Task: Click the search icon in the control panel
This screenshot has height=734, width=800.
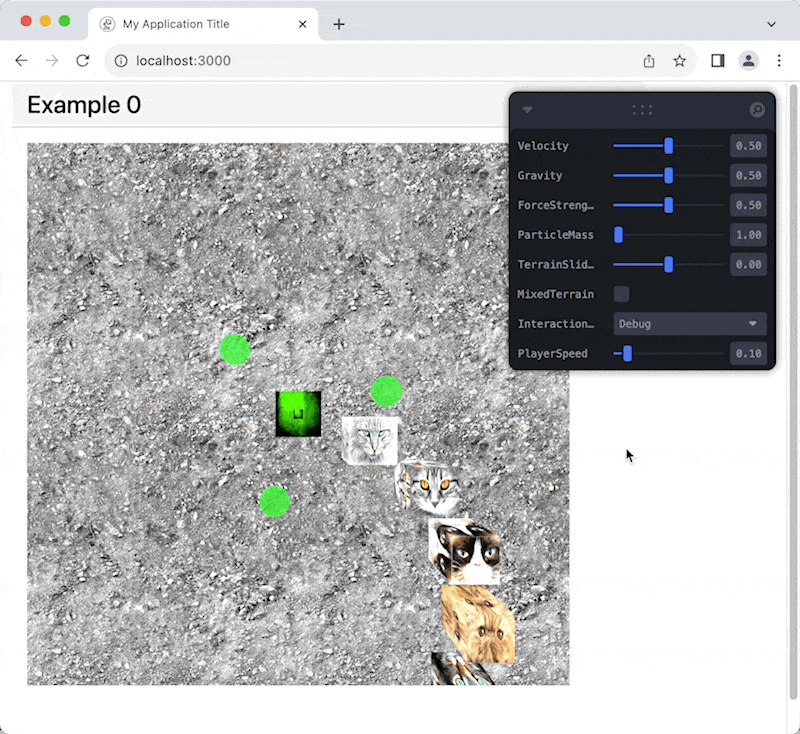Action: [x=757, y=110]
